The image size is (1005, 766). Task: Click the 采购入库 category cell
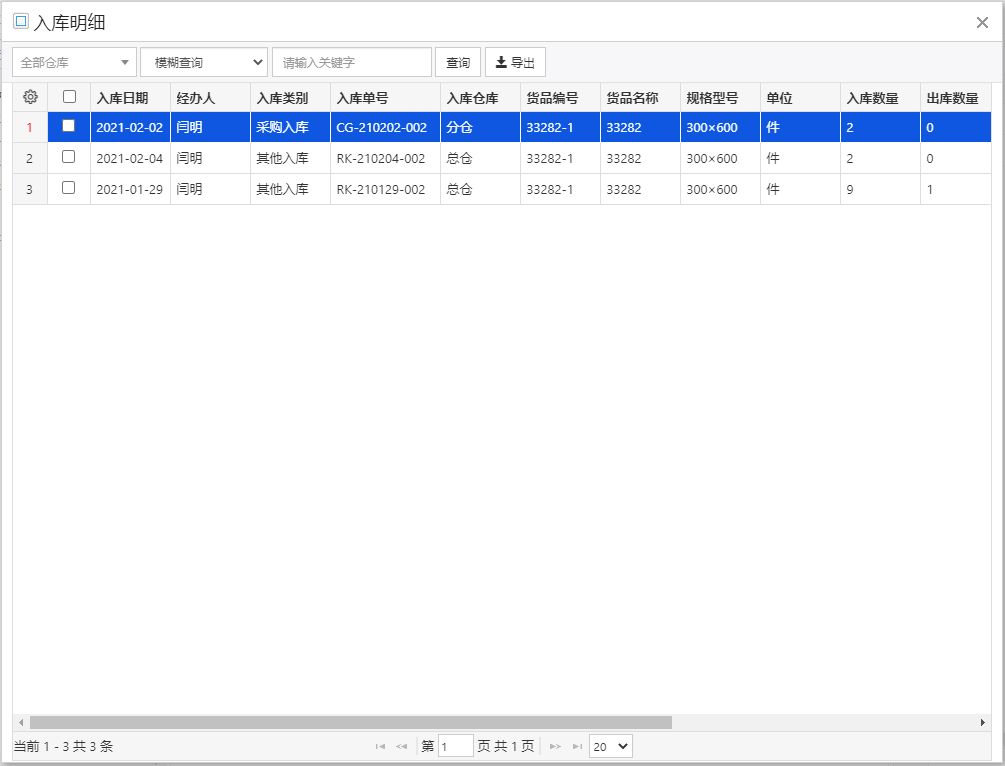tap(290, 128)
